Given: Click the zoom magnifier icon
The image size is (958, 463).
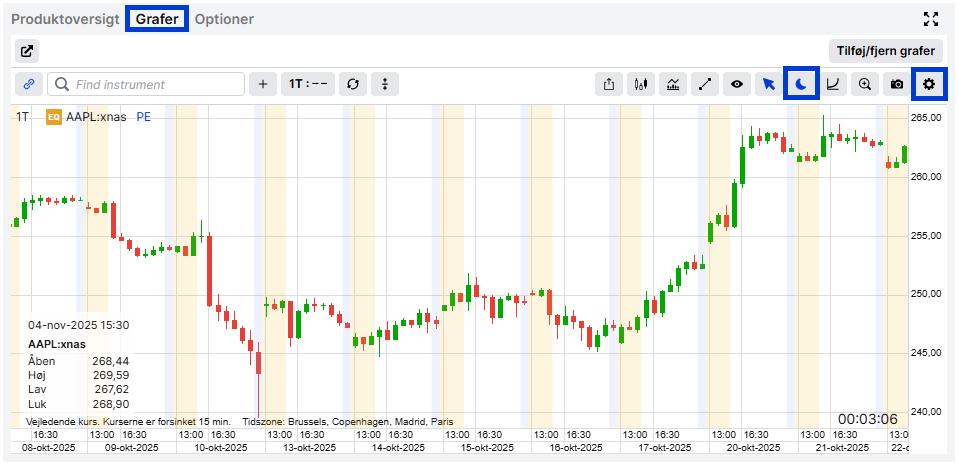Looking at the screenshot, I should click(865, 85).
